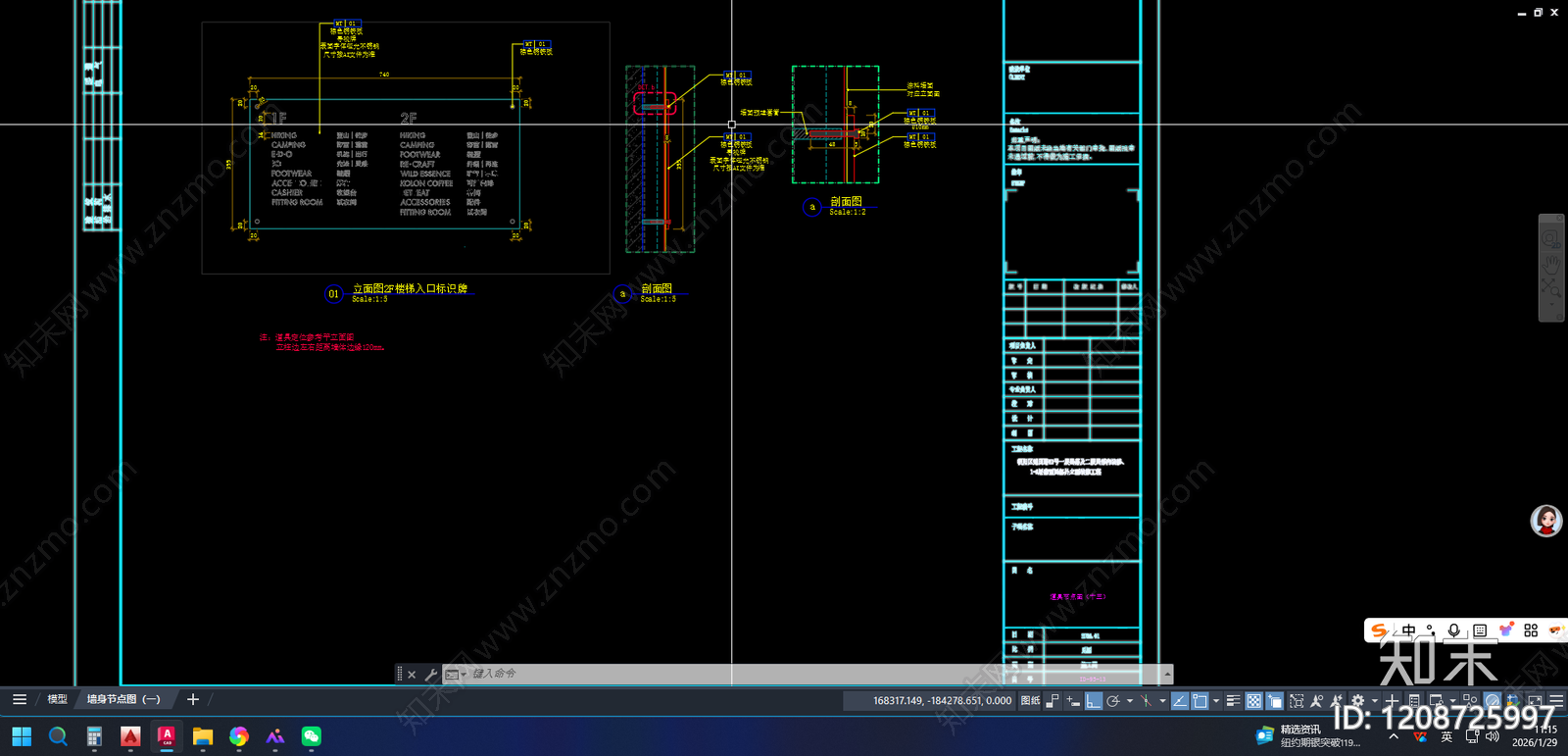This screenshot has width=1568, height=756.
Task: Toggle 图纸 paper space button
Action: pos(1030,700)
